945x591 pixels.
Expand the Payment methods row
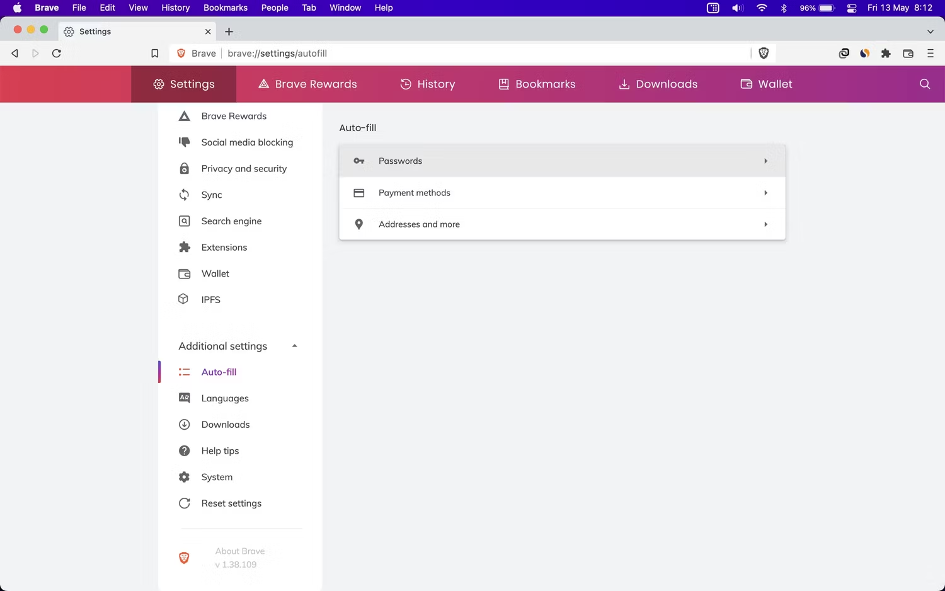[562, 193]
